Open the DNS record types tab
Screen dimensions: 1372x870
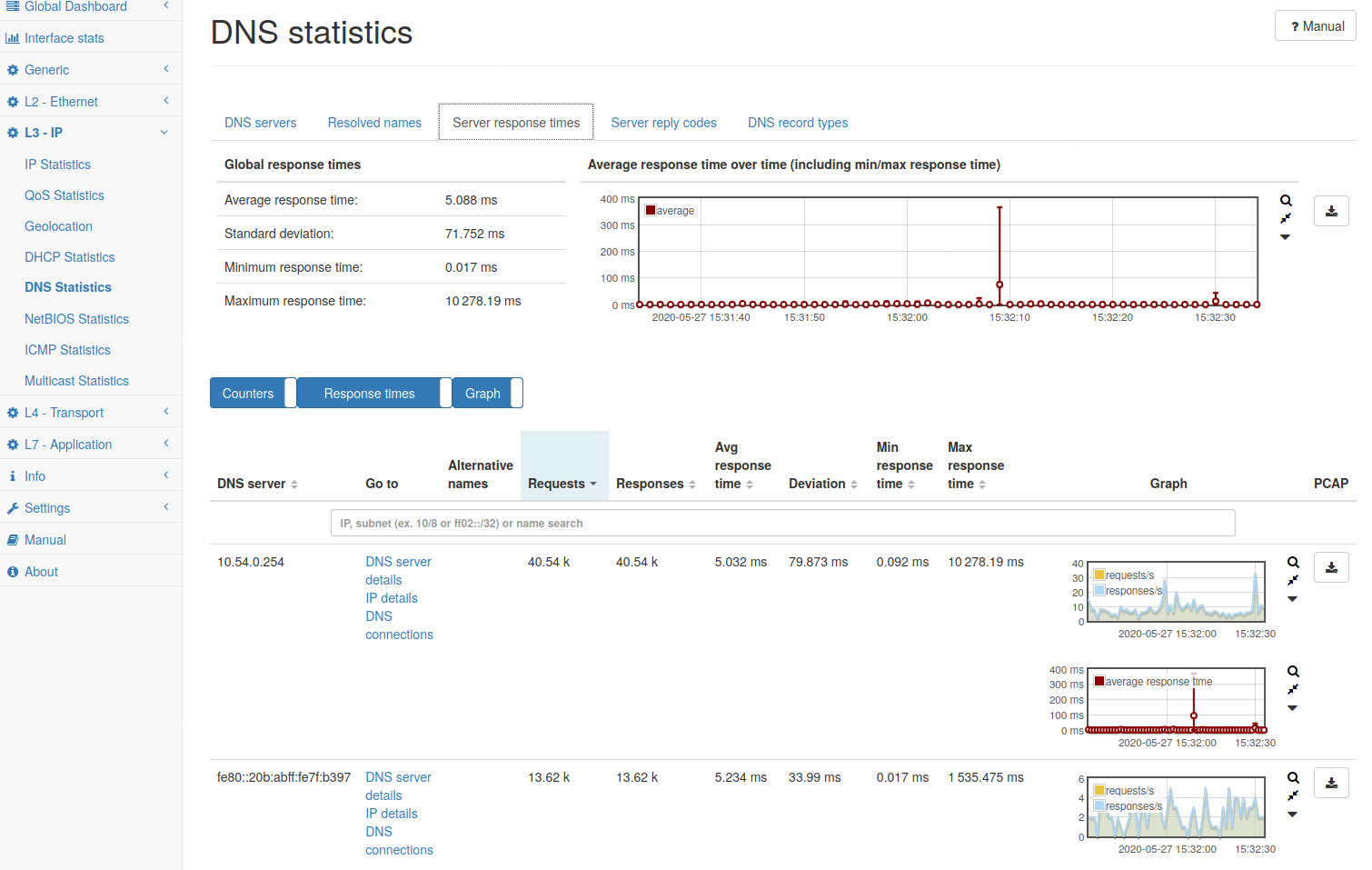(798, 123)
